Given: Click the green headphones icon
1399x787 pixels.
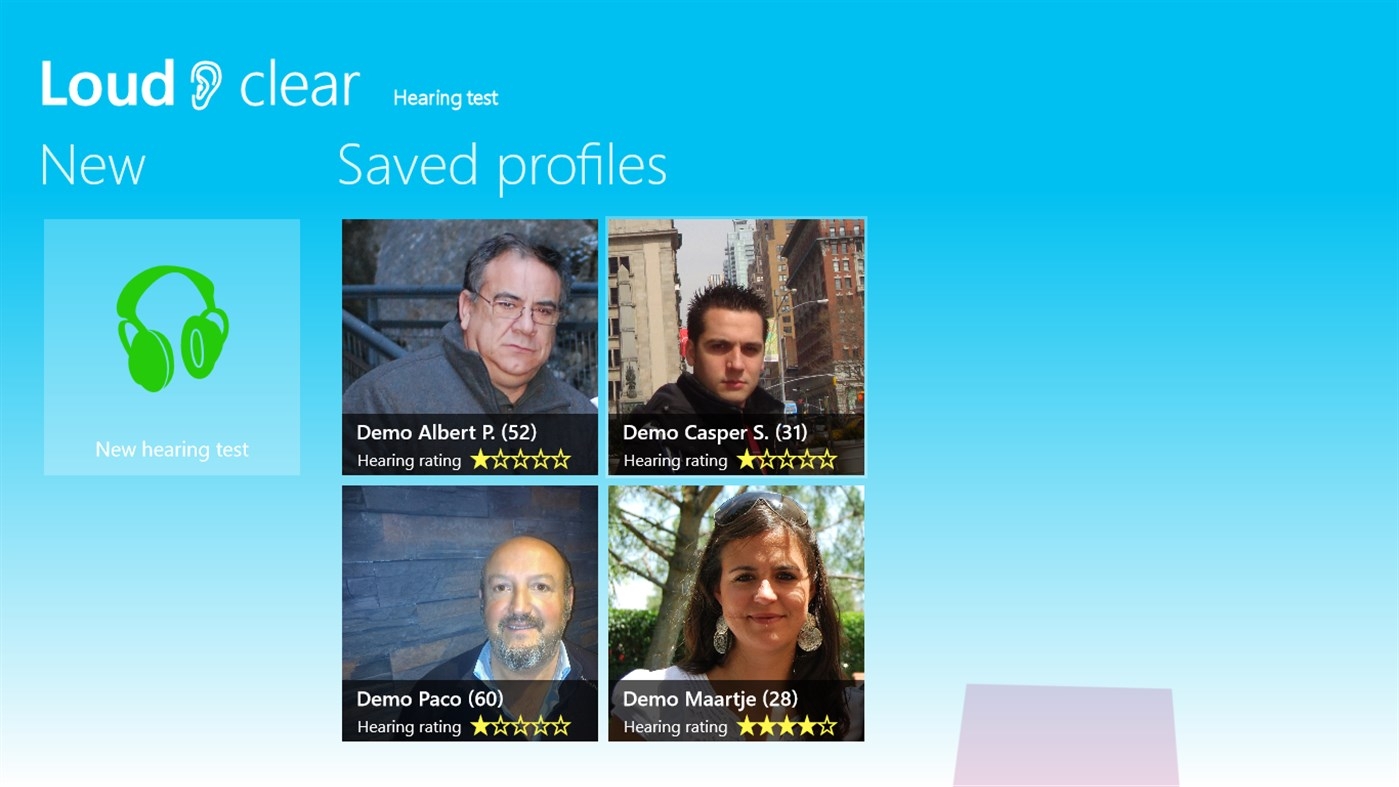Looking at the screenshot, I should click(172, 328).
